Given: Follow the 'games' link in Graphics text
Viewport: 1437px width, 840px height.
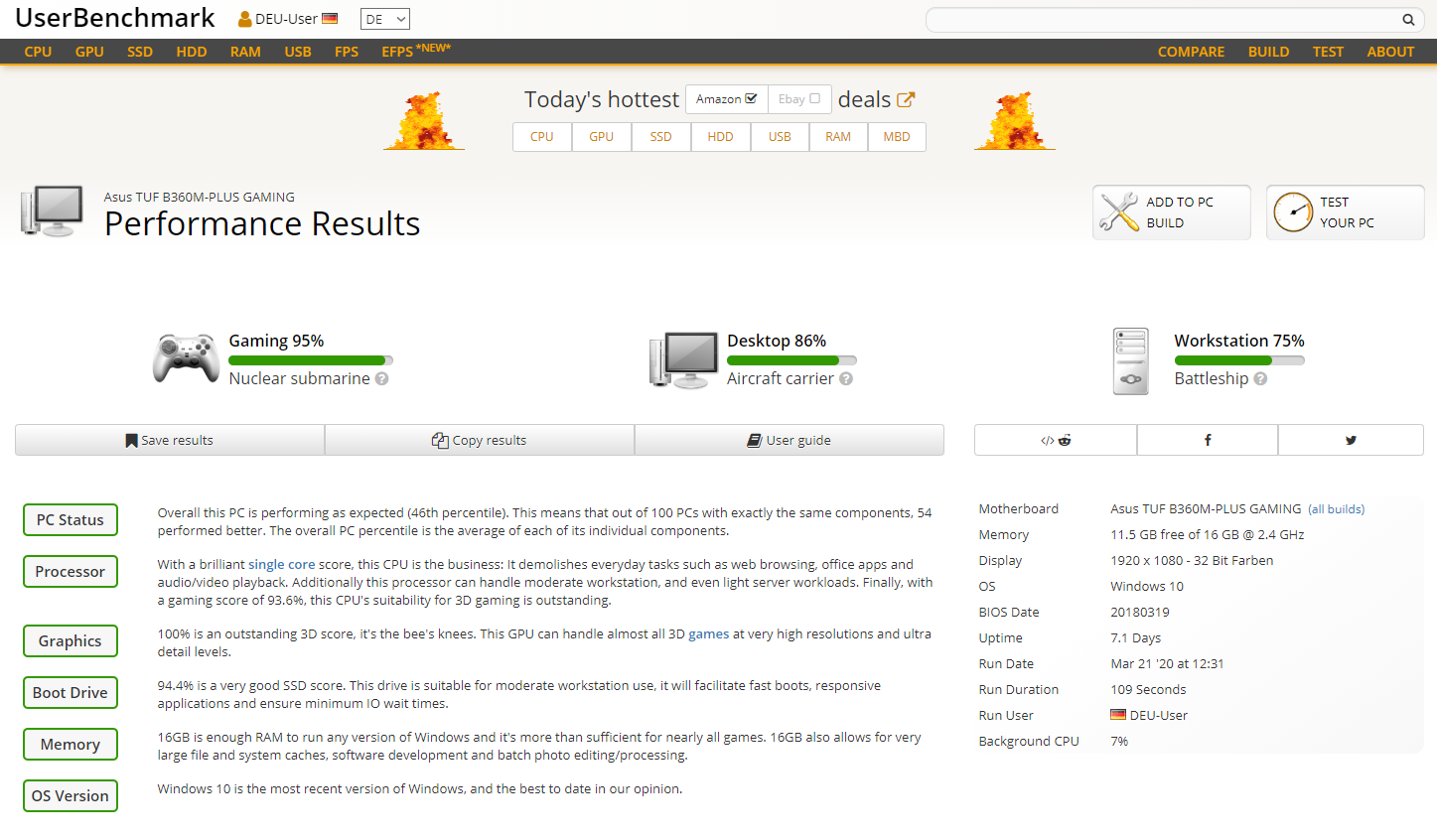Looking at the screenshot, I should click(709, 633).
